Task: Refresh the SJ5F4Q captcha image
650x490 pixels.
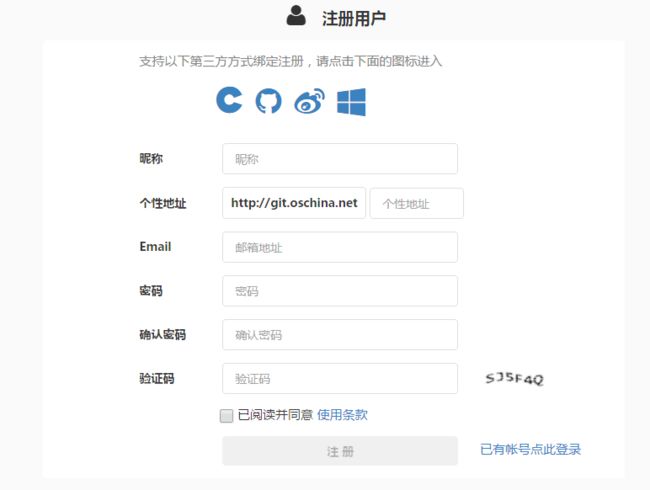Action: pos(514,378)
